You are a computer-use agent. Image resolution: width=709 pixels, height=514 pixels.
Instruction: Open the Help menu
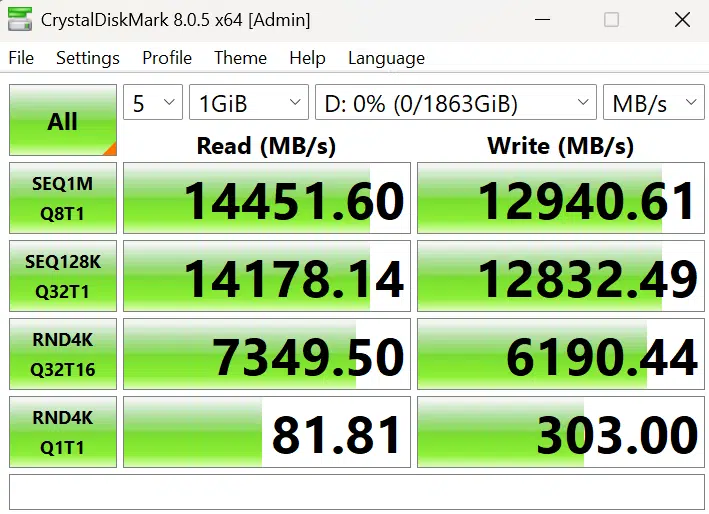[307, 58]
